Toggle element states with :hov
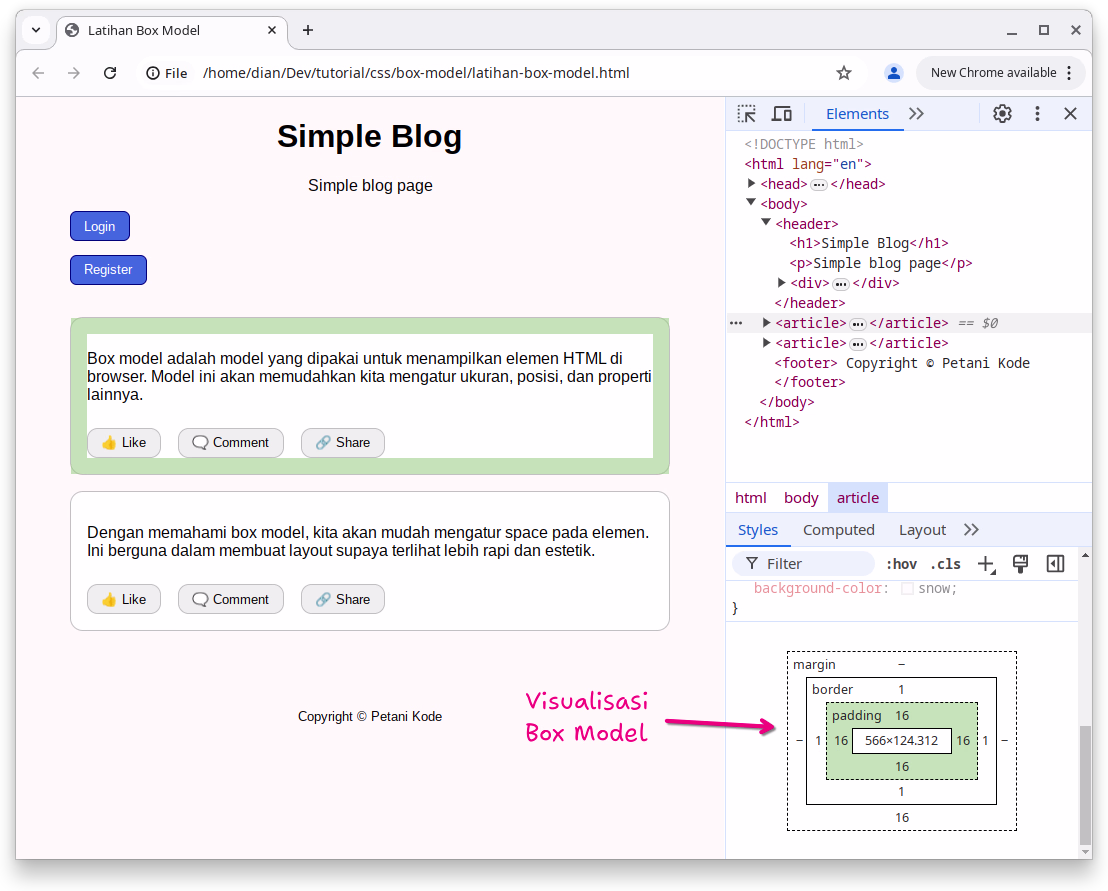The height and width of the screenshot is (891, 1108). coord(901,563)
